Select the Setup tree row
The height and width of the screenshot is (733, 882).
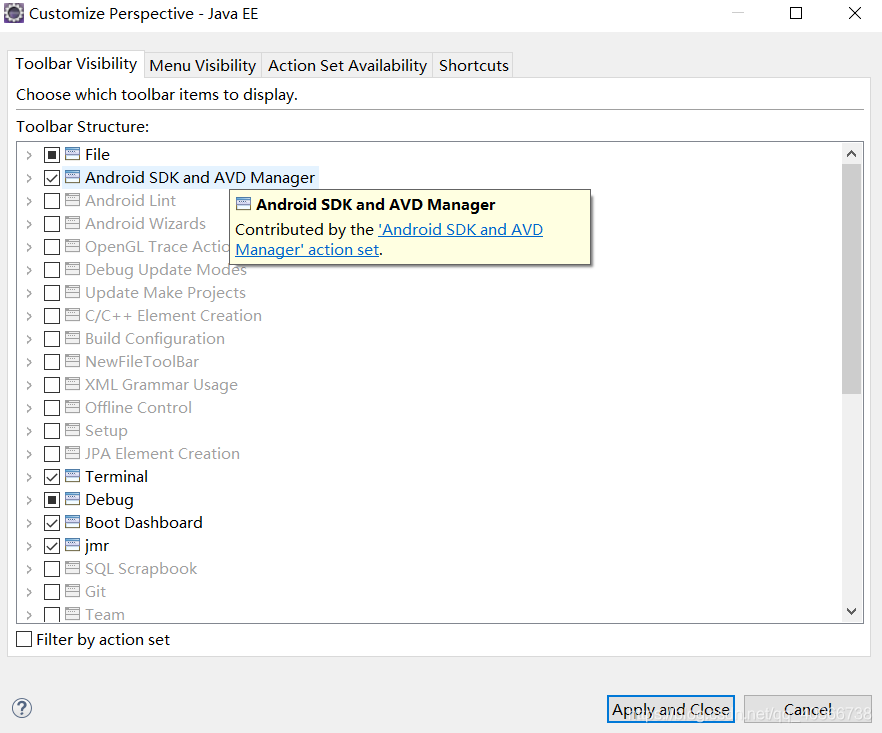[x=106, y=430]
